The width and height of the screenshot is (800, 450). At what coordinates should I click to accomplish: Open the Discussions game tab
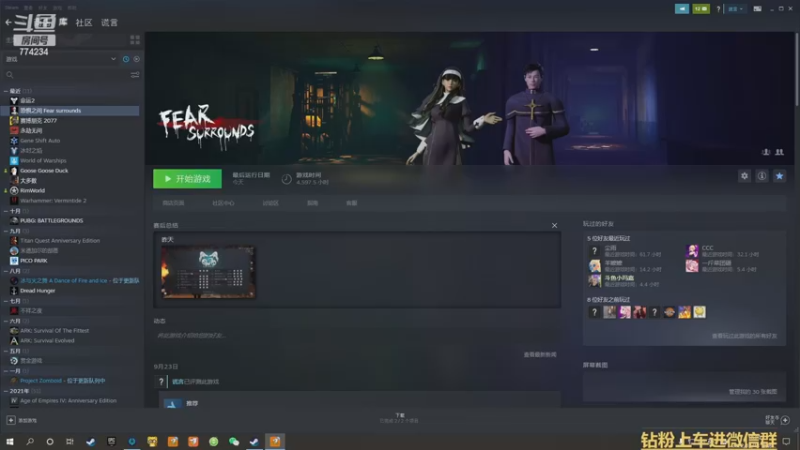click(270, 203)
